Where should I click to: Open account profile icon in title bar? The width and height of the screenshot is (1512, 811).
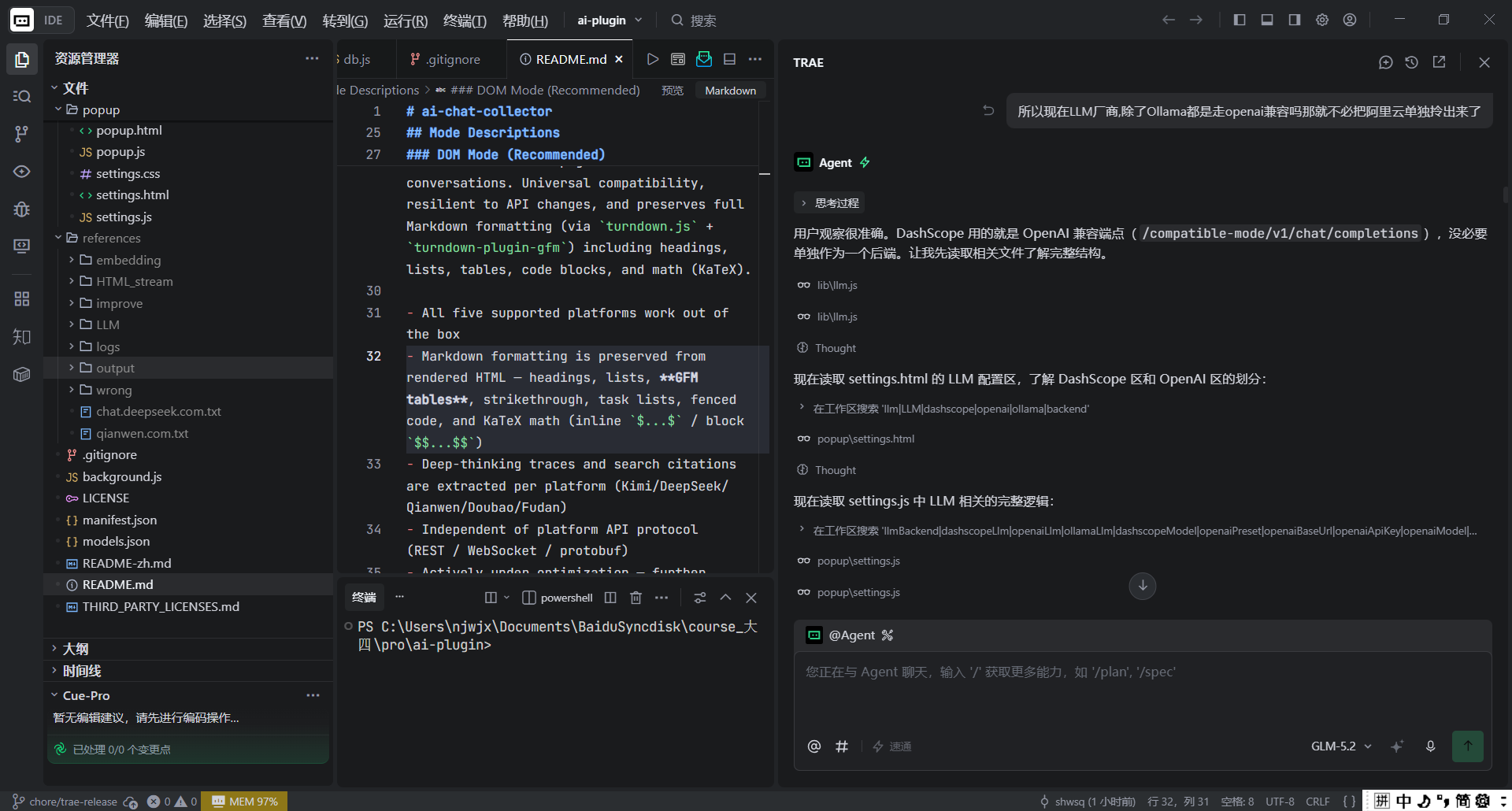[x=1350, y=20]
